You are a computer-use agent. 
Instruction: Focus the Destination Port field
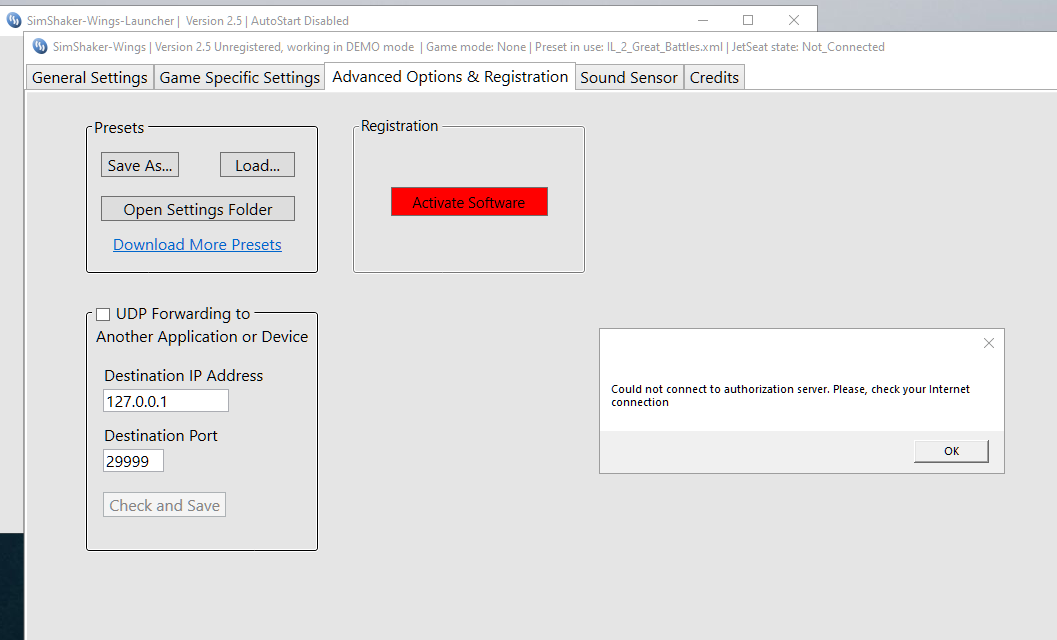pyautogui.click(x=133, y=461)
